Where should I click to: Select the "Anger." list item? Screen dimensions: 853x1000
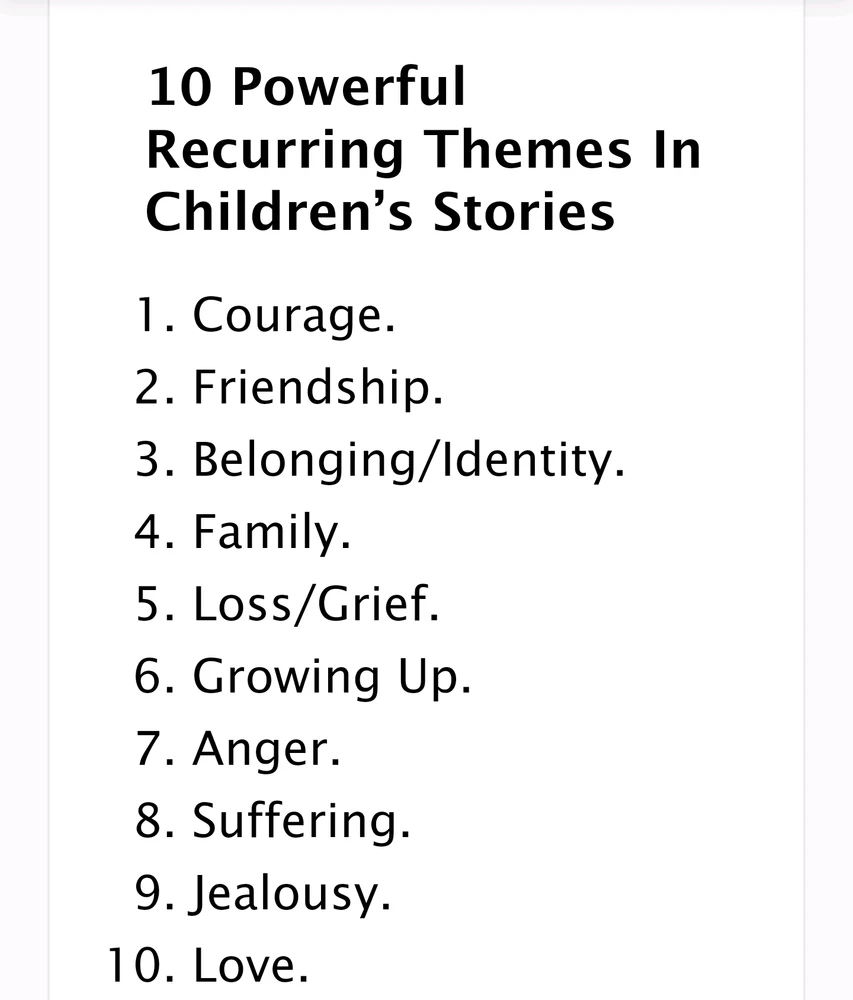click(266, 749)
